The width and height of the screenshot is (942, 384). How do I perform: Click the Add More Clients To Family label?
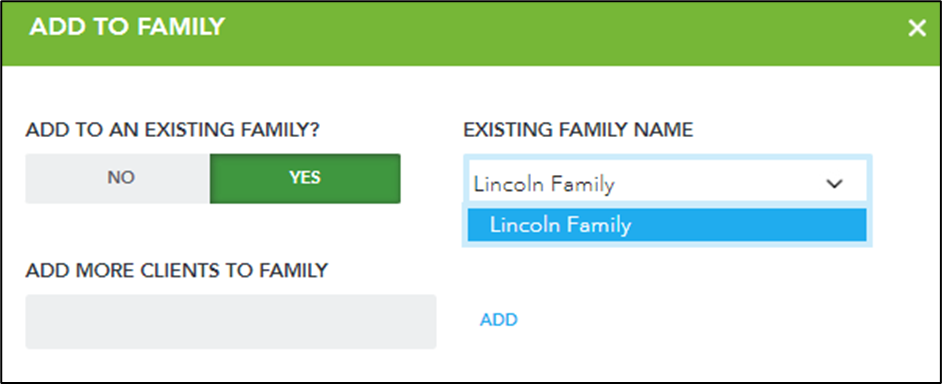177,270
